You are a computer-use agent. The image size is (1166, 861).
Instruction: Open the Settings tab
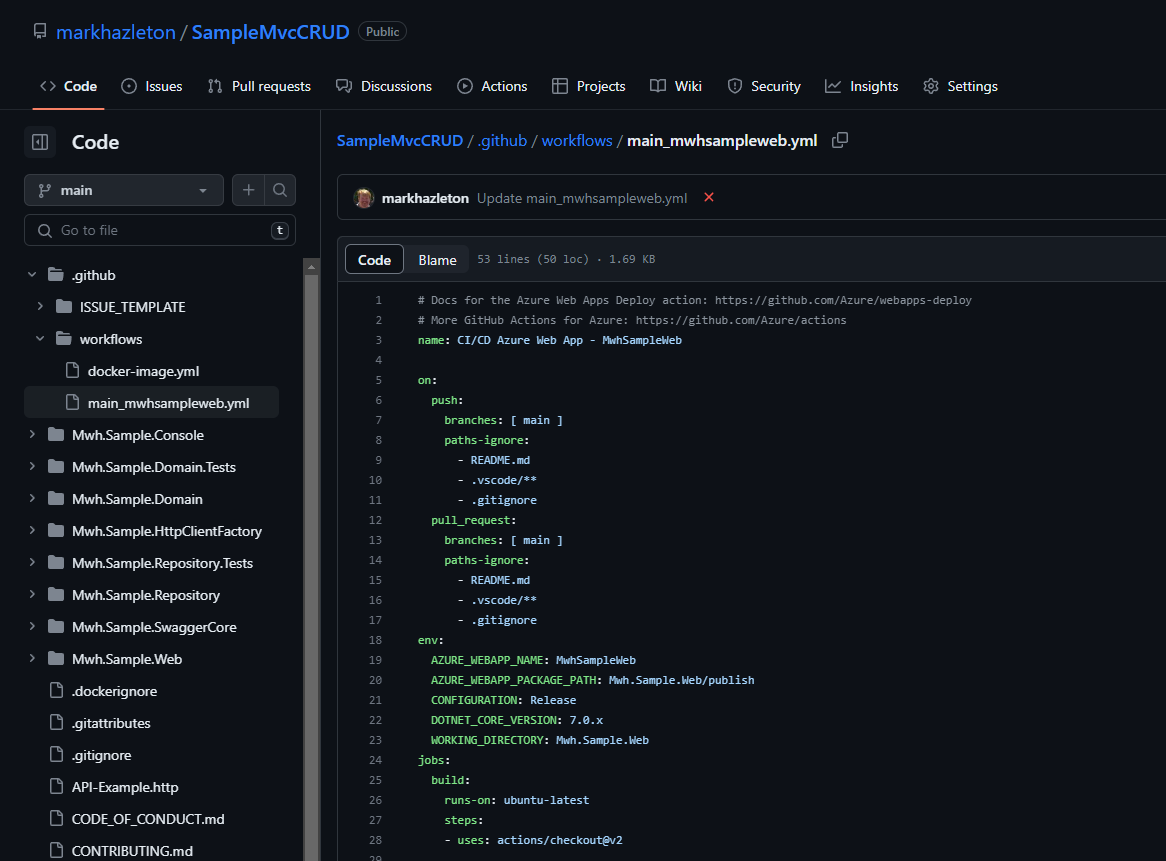960,86
